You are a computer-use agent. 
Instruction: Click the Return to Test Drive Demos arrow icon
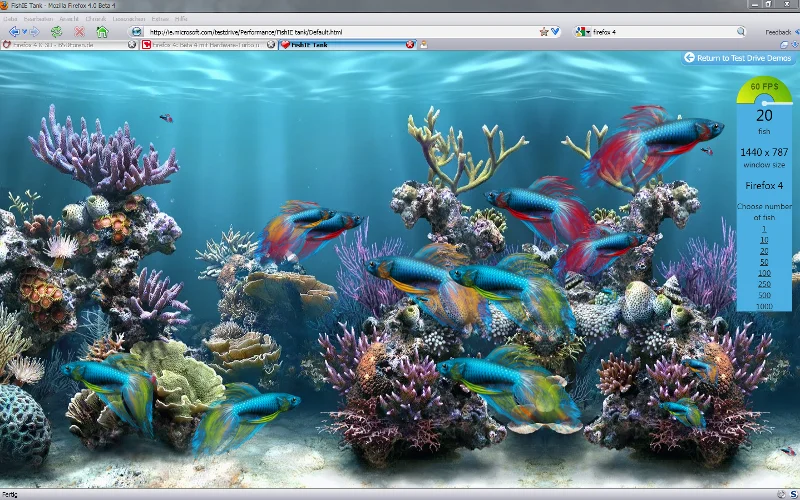(689, 58)
